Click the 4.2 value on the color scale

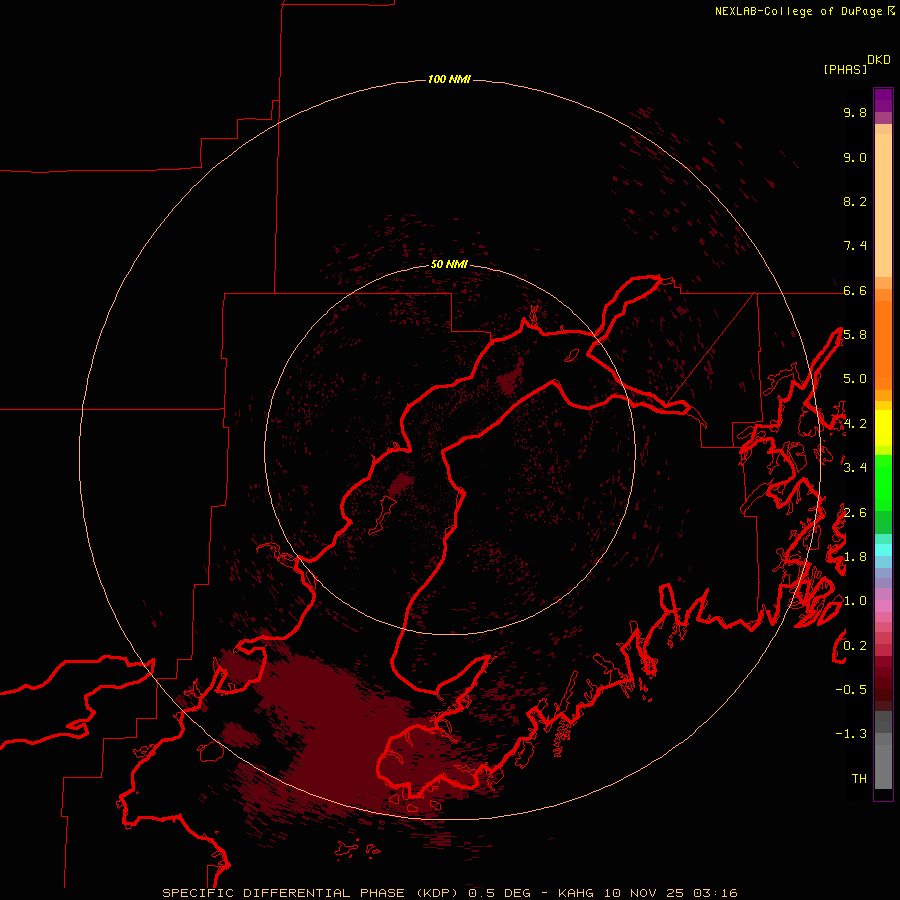pyautogui.click(x=855, y=424)
